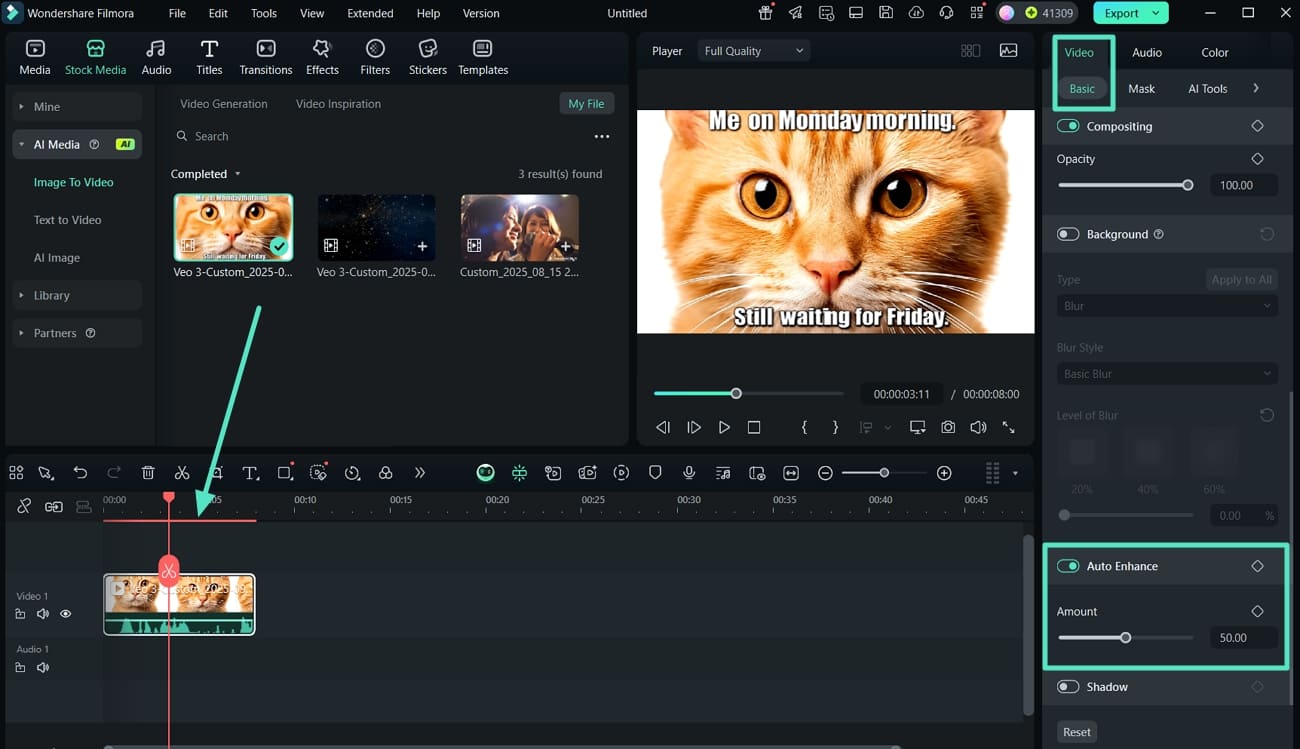Play the preview video
Viewport: 1300px width, 749px height.
coord(724,427)
